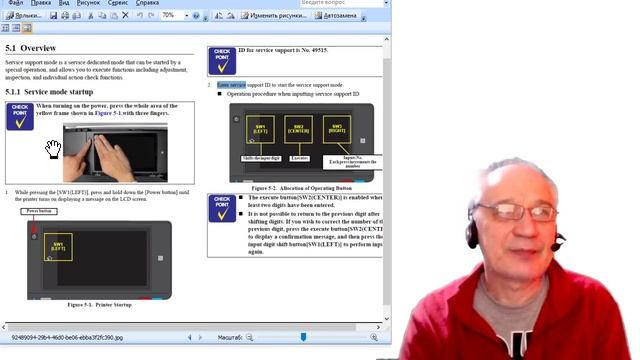Image resolution: width=640 pixels, height=360 pixels.
Task: Click the Undo arrow icon
Action: pos(140,16)
